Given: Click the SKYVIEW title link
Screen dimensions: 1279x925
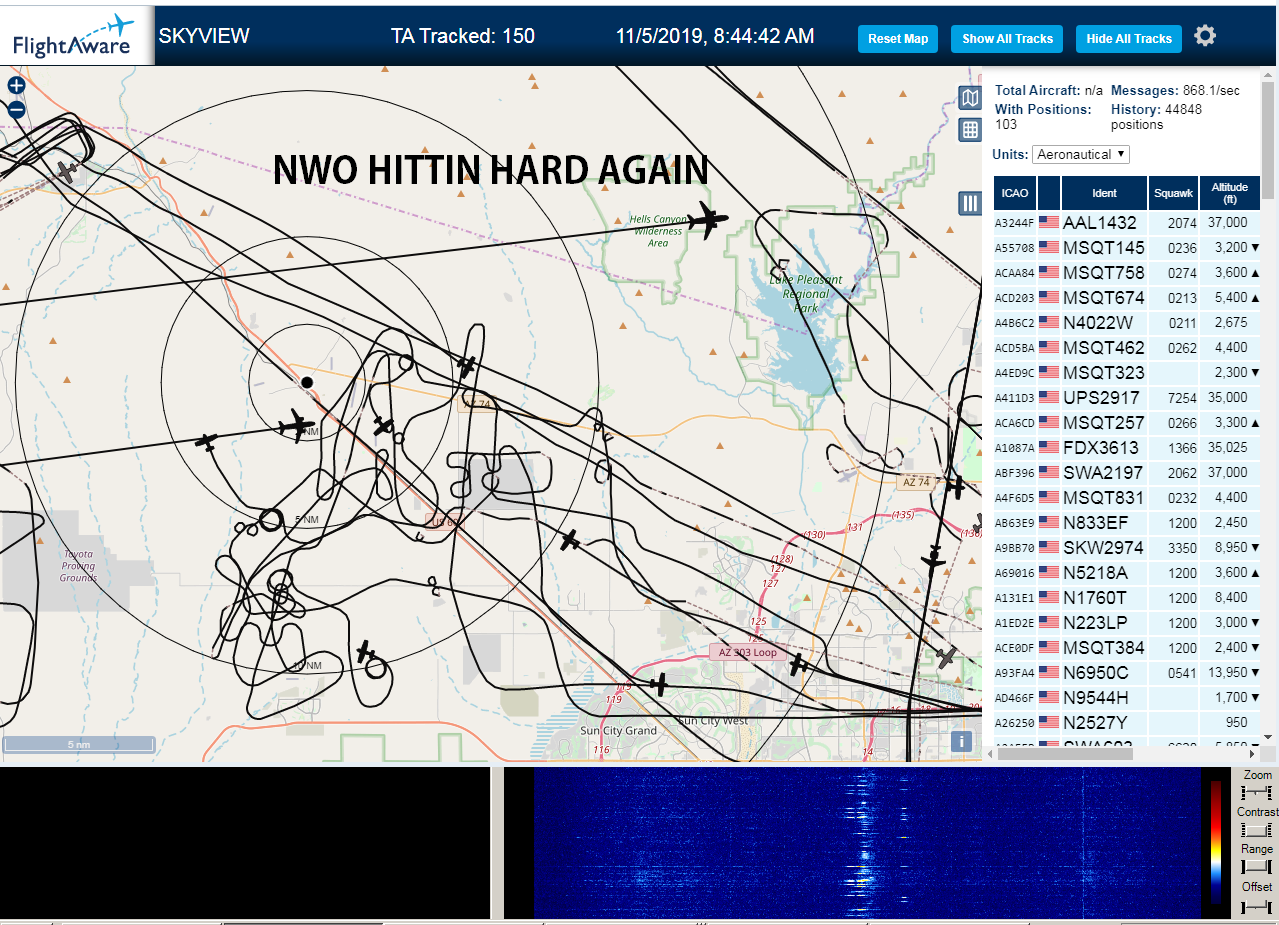Looking at the screenshot, I should 204,36.
